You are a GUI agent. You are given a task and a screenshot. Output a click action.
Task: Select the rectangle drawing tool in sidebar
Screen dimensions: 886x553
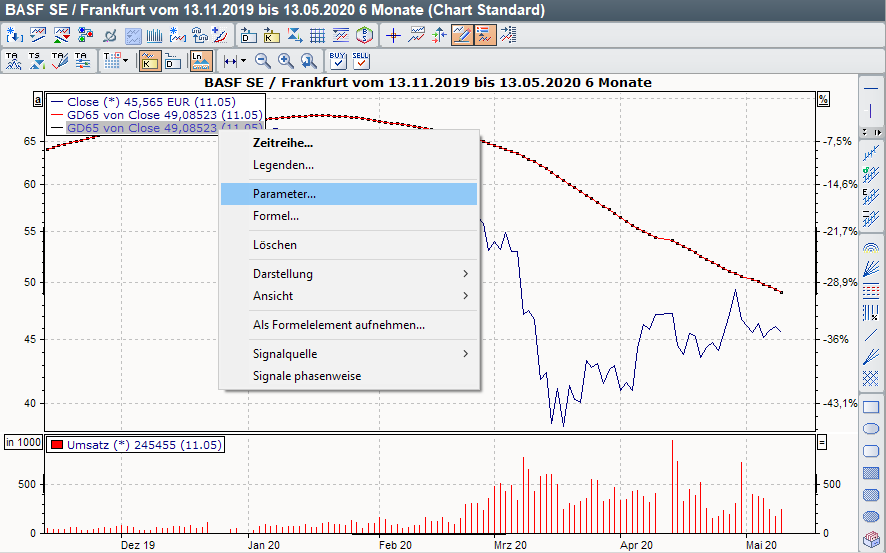click(x=870, y=408)
